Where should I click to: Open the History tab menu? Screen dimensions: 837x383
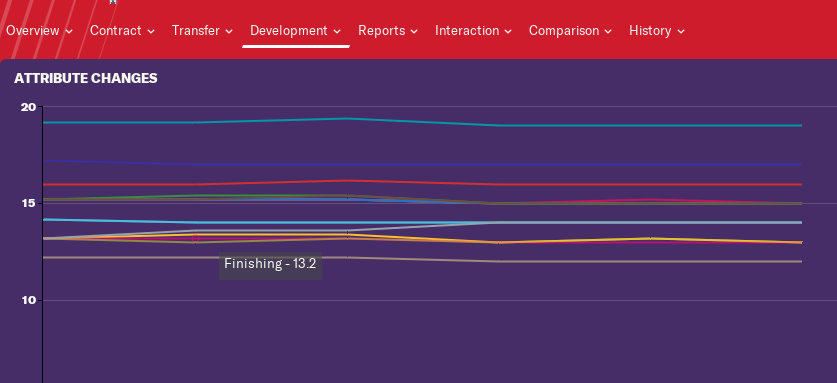pyautogui.click(x=657, y=31)
